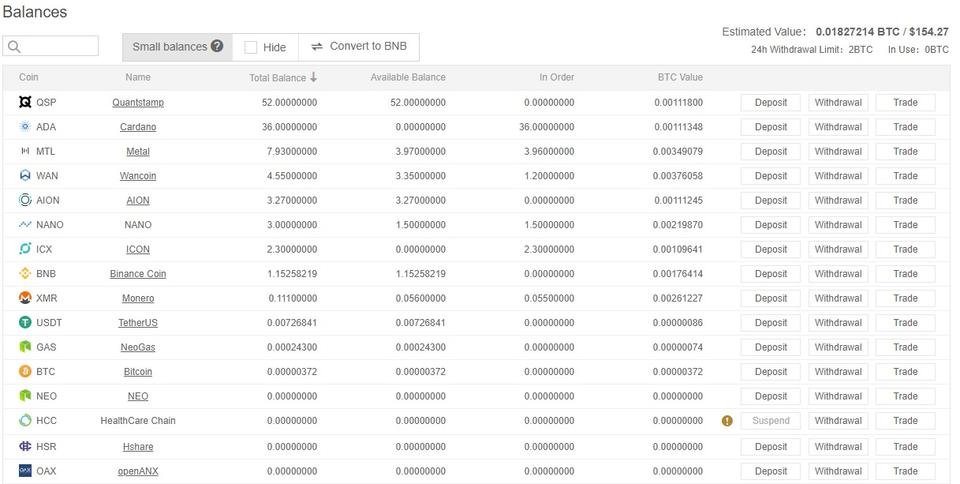Click Trade in the GAS row
Viewport: 960px width, 484px height.
(x=906, y=347)
